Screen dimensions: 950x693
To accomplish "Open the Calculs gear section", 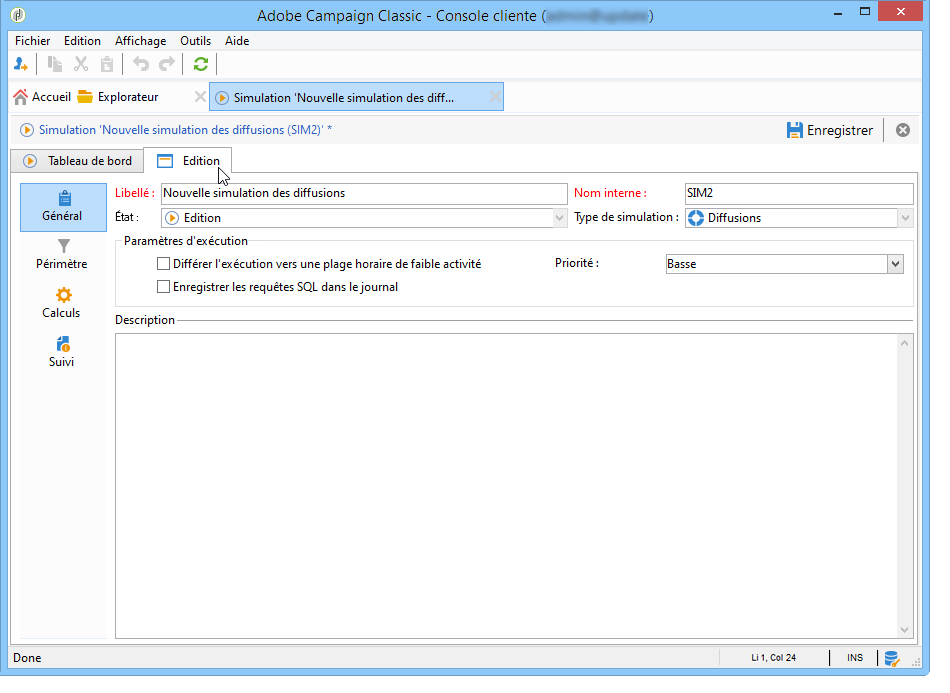I will pyautogui.click(x=62, y=303).
